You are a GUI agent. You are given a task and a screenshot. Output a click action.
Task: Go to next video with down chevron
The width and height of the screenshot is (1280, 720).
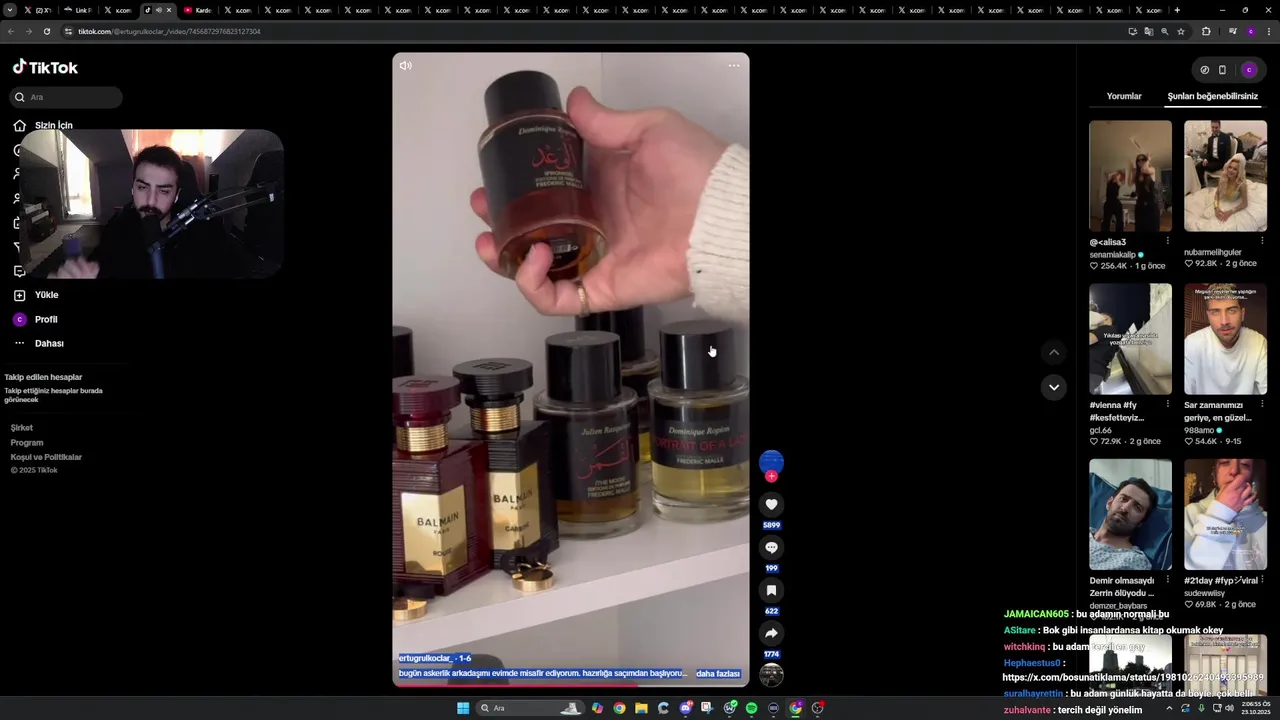pos(1053,387)
